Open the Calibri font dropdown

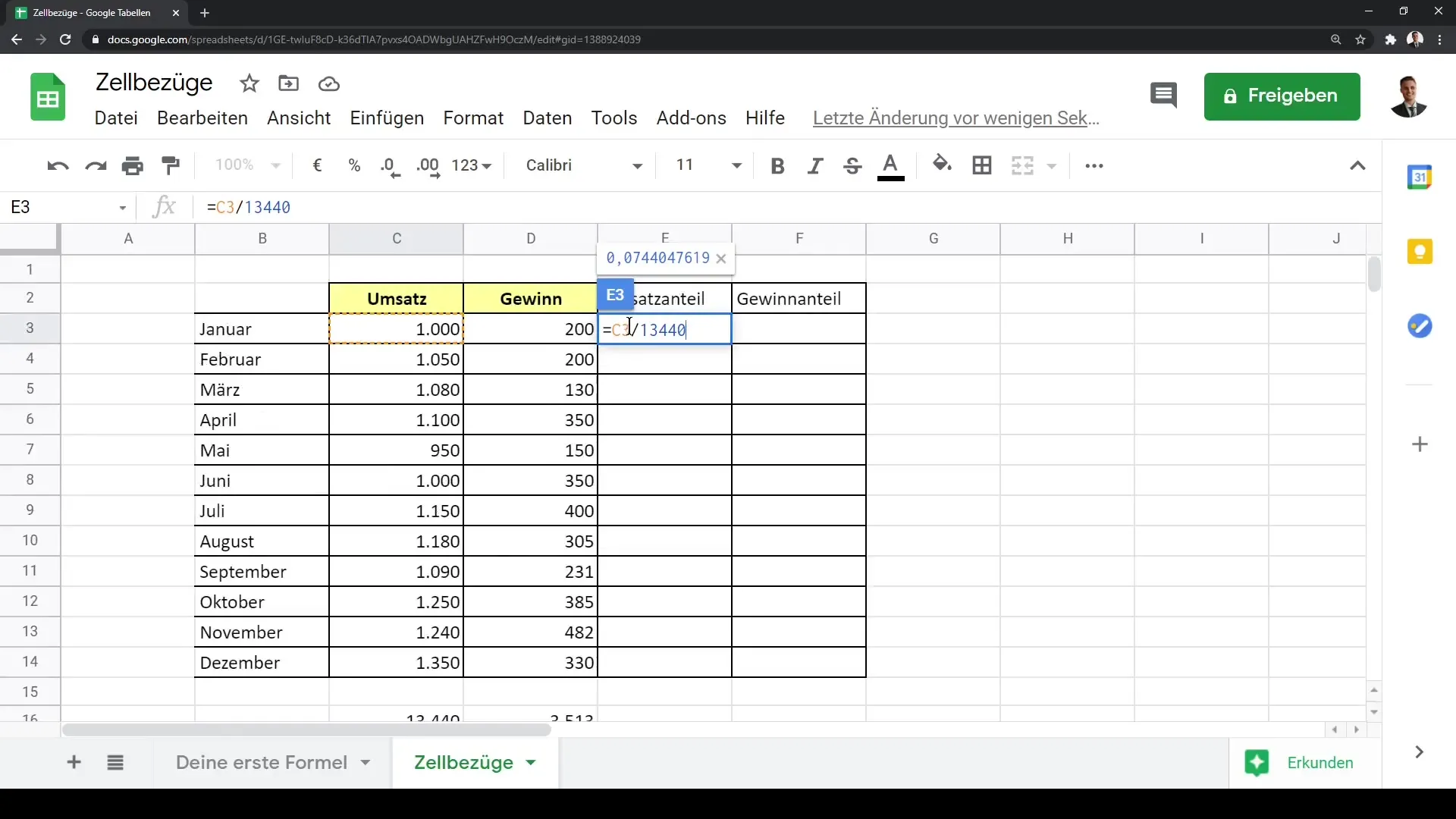584,165
